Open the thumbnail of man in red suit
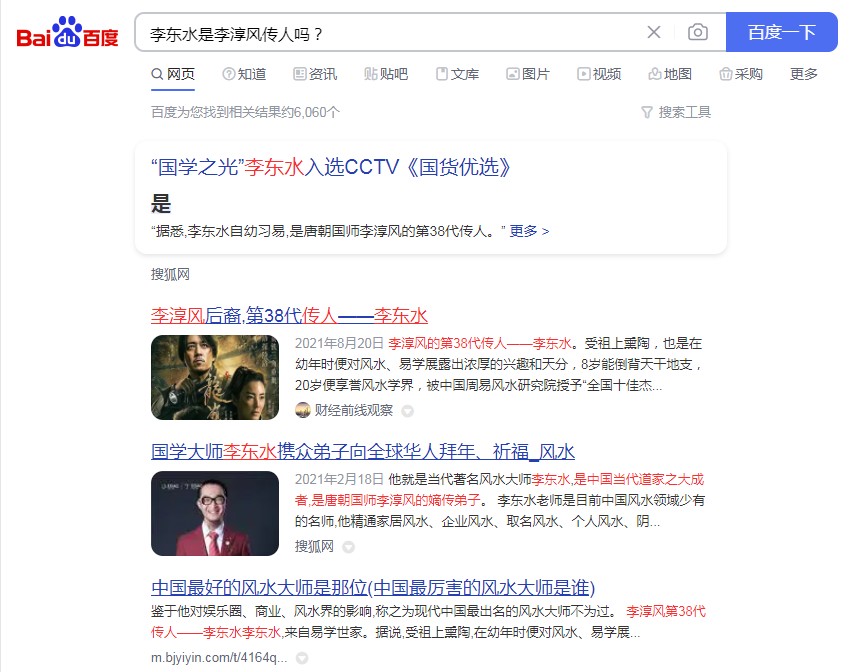The width and height of the screenshot is (865, 672). pyautogui.click(x=215, y=514)
